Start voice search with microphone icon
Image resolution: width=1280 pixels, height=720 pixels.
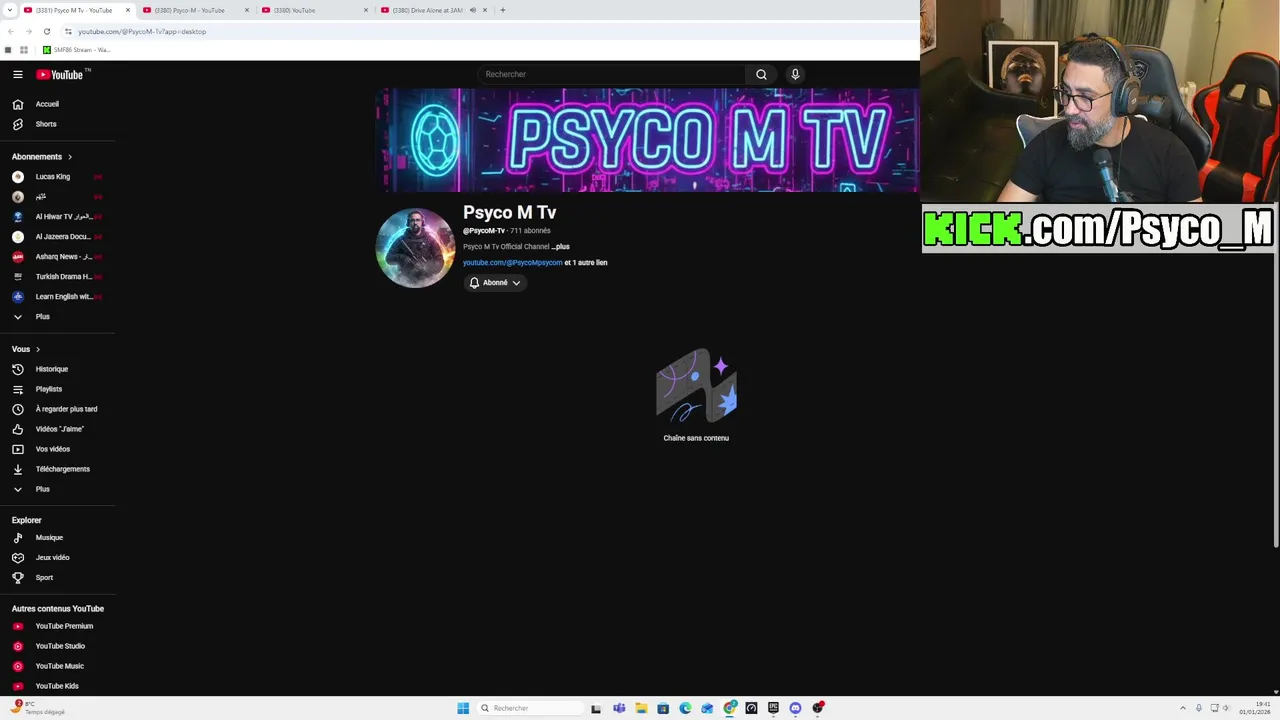(795, 74)
